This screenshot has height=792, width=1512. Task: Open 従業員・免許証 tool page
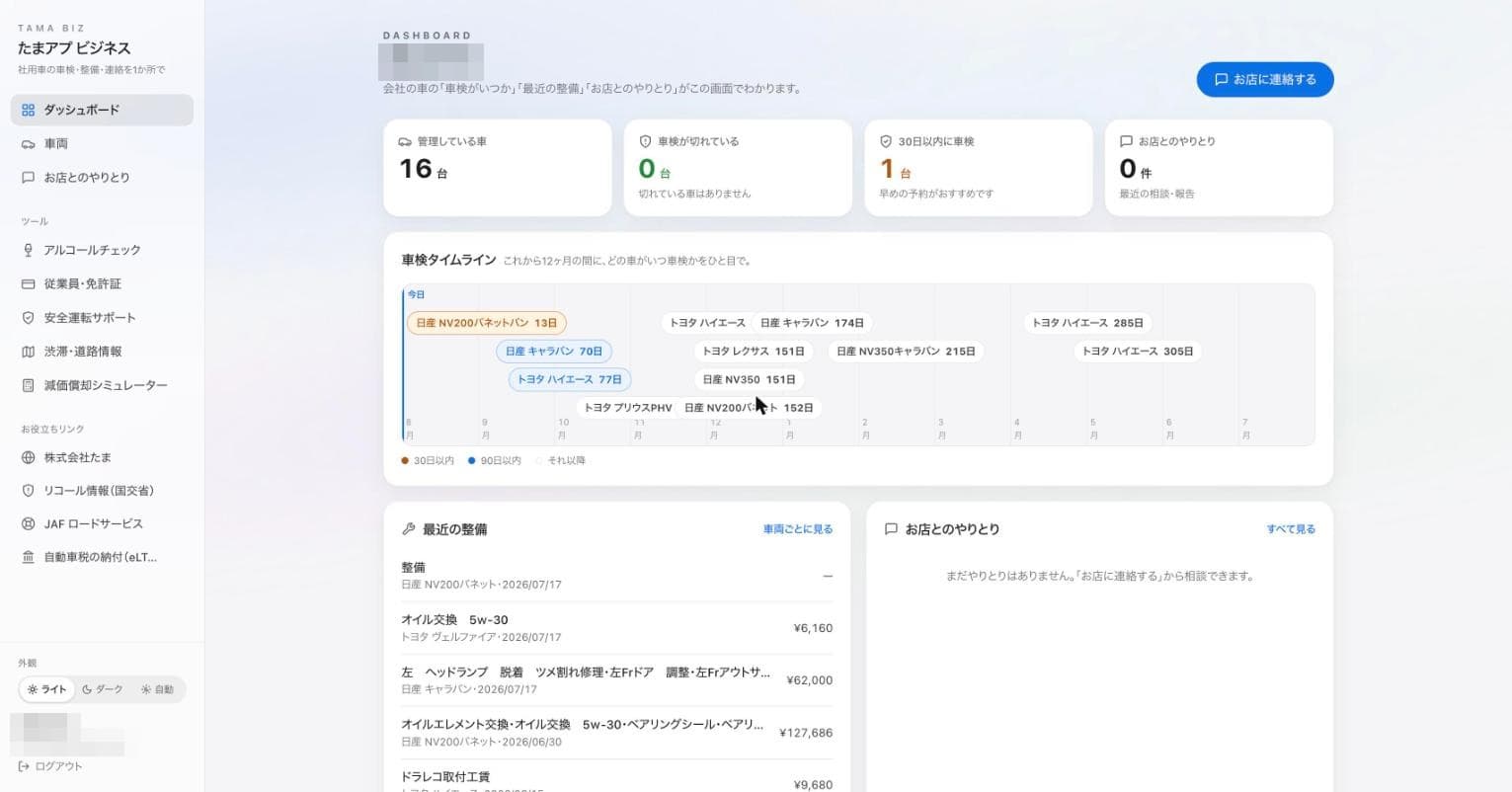pos(102,284)
